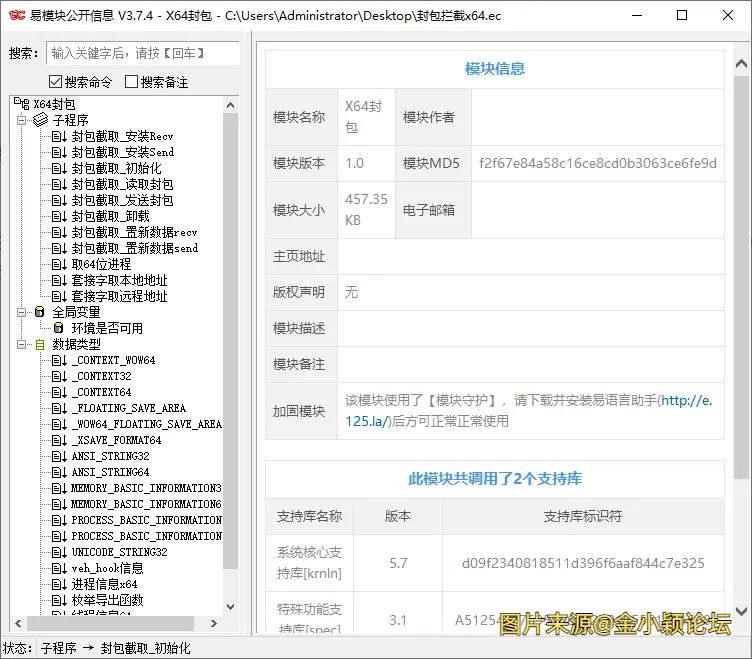Click the X64封包 root node icon
Image resolution: width=752 pixels, height=659 pixels.
coord(22,104)
